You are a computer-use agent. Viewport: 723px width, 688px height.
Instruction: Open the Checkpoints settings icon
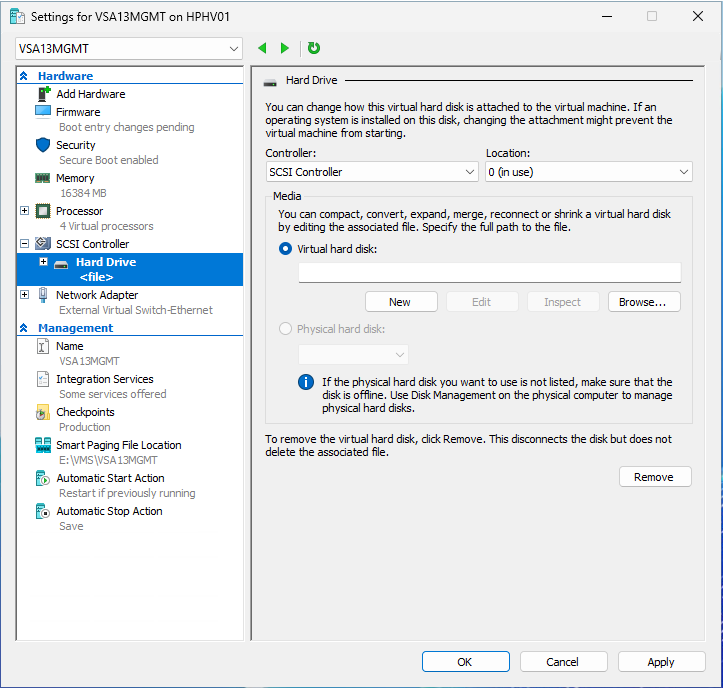pyautogui.click(x=43, y=412)
